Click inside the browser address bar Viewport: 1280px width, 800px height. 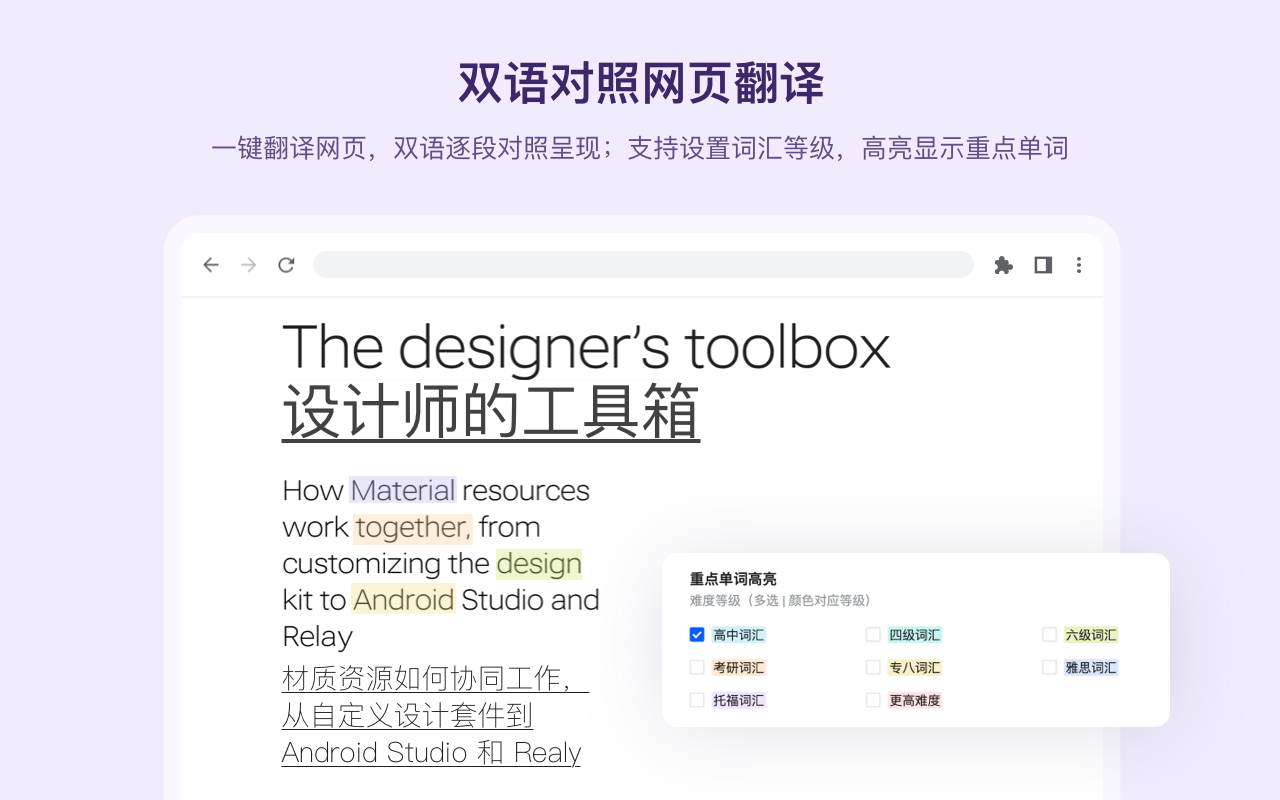click(643, 264)
